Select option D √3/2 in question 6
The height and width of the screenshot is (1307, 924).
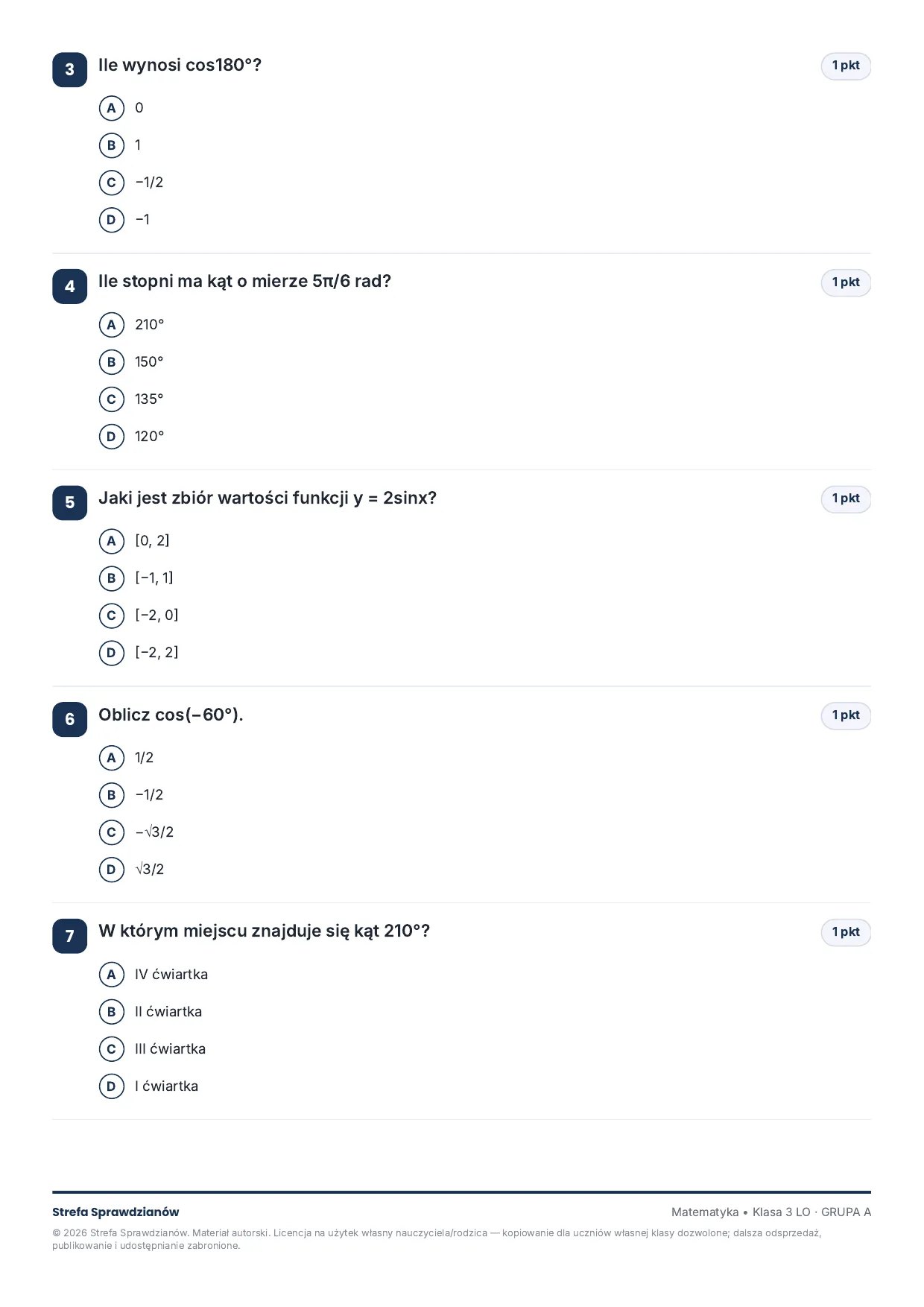click(112, 870)
